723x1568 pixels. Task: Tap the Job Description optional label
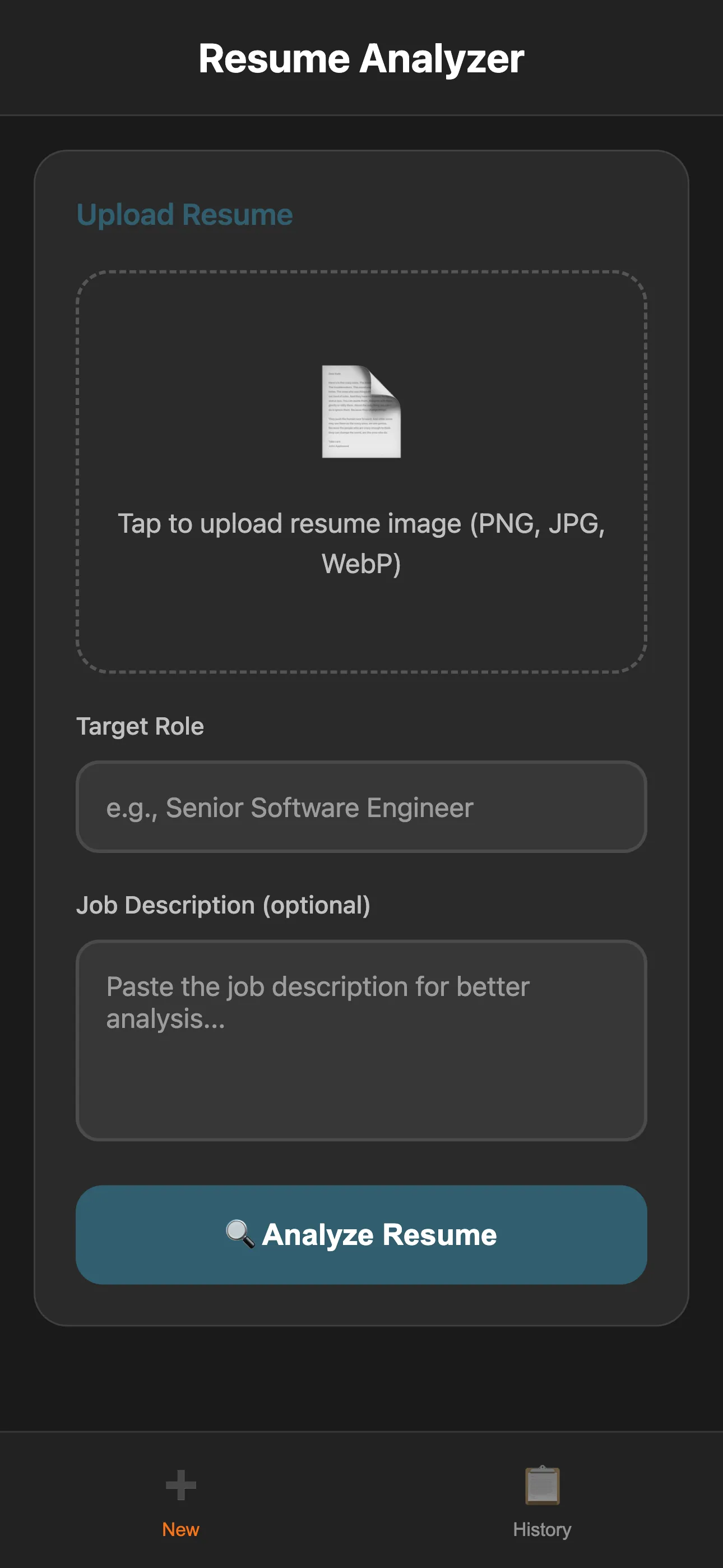[224, 905]
